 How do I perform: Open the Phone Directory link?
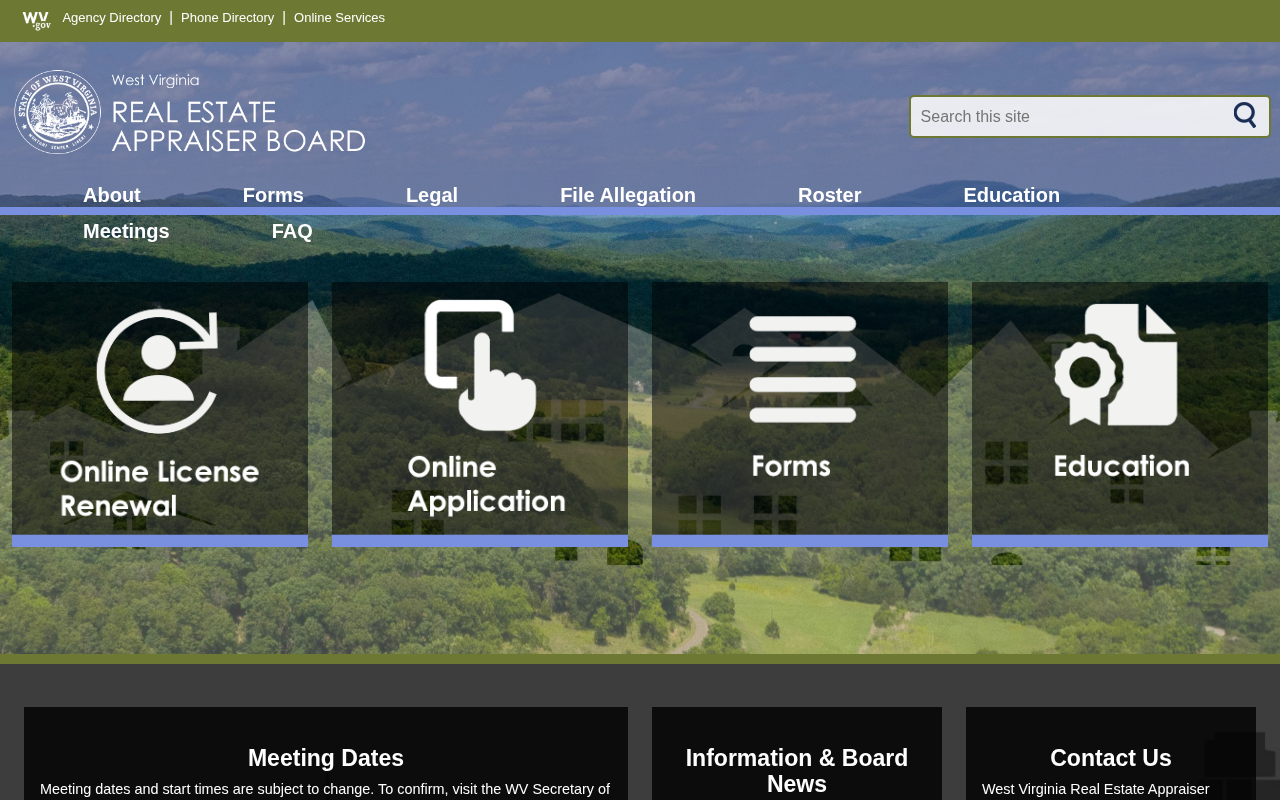point(228,18)
